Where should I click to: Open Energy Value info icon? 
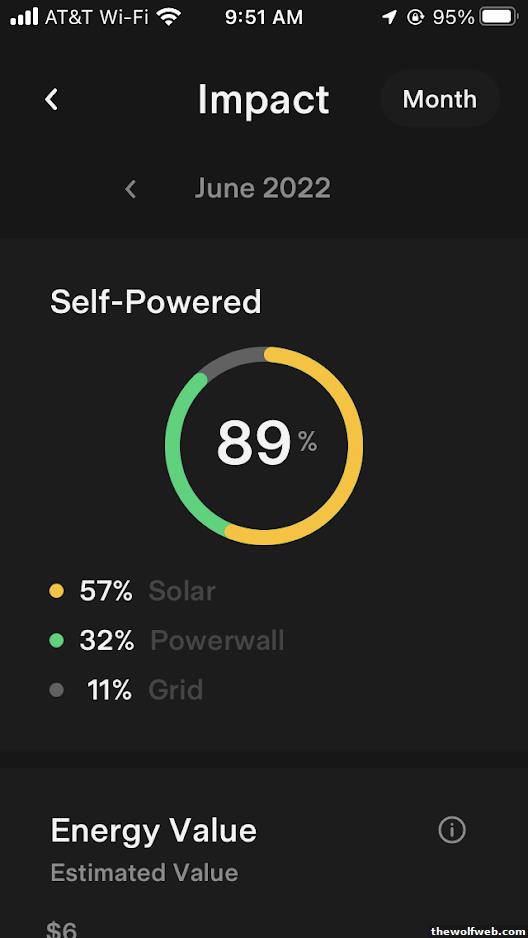tap(452, 830)
